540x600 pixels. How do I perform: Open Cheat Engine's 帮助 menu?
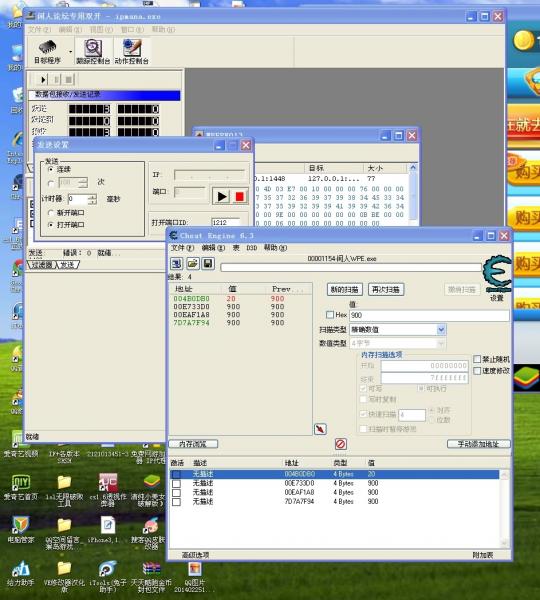[x=275, y=248]
